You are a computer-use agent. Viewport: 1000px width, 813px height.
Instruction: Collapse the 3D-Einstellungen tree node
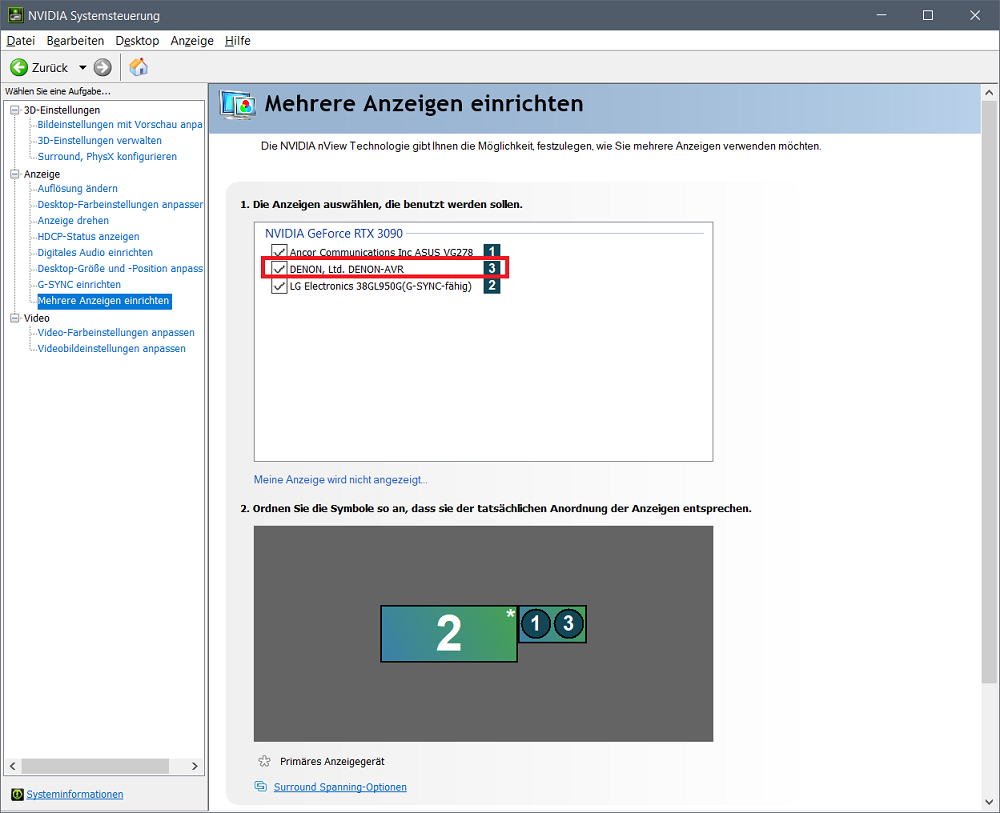(x=15, y=110)
